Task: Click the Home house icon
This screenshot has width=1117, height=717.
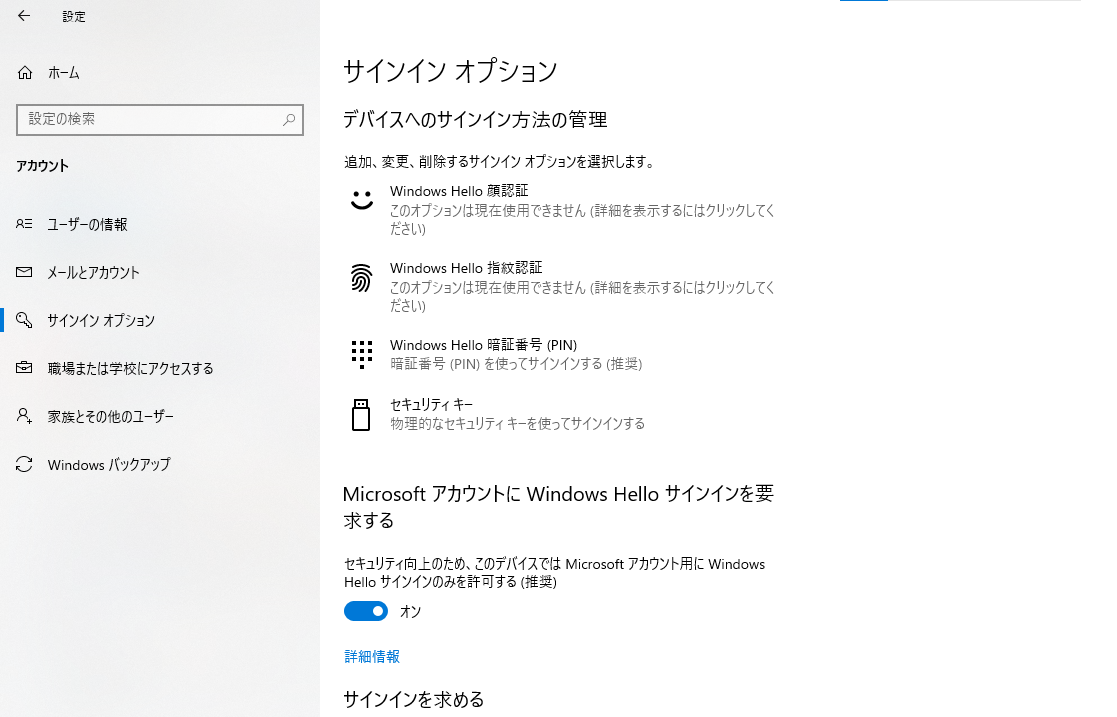Action: coord(25,73)
